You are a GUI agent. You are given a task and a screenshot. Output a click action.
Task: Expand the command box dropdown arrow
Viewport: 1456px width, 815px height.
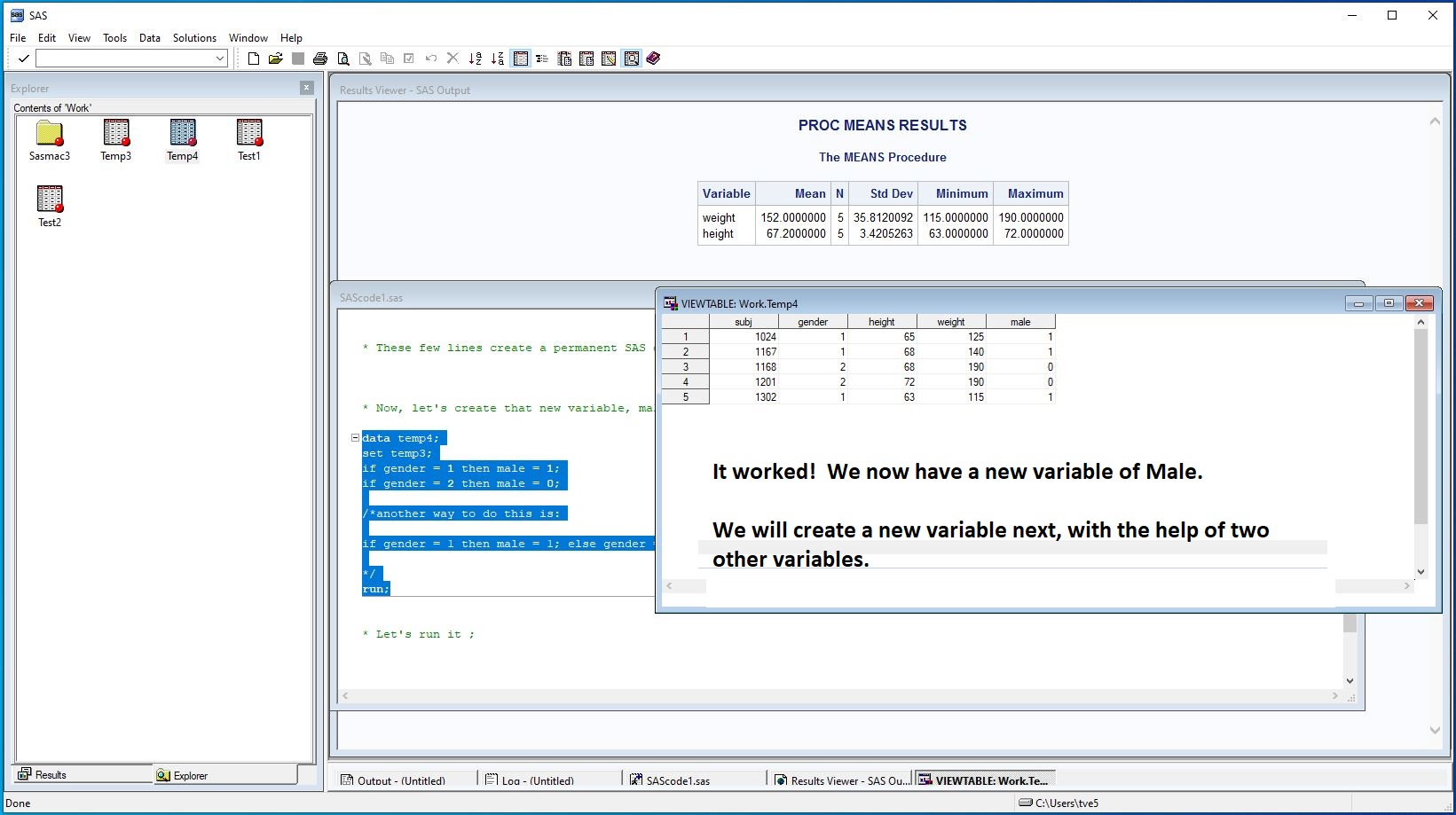[220, 59]
